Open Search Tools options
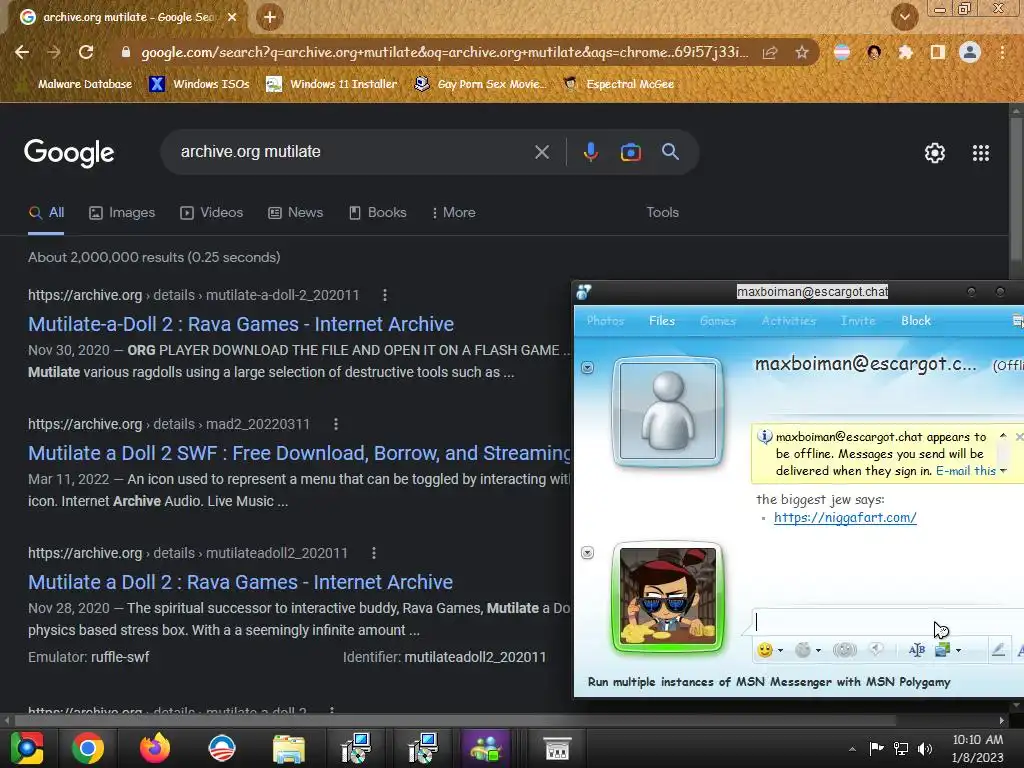The image size is (1024, 768). point(662,213)
